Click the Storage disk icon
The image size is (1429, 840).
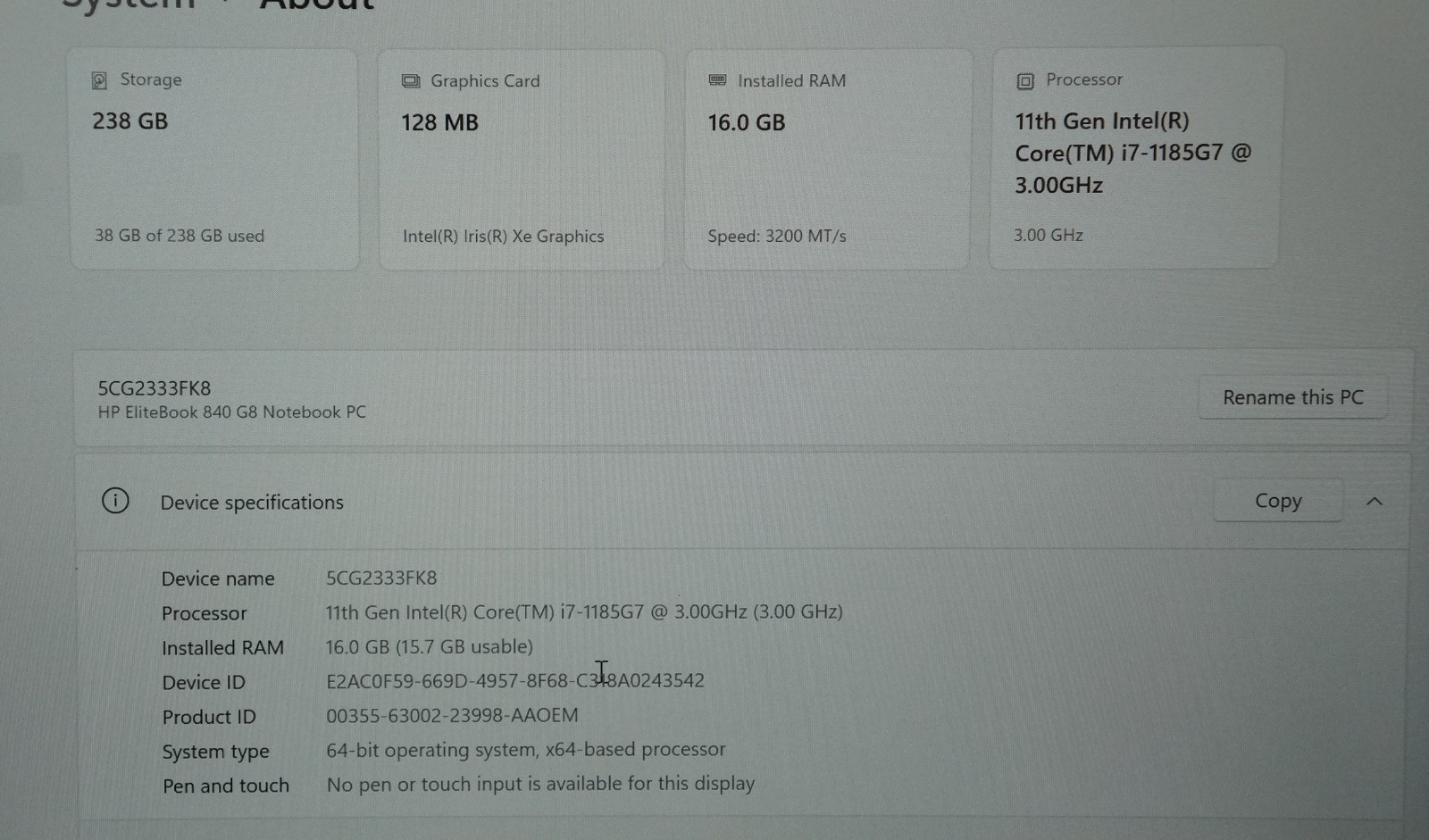[99, 80]
